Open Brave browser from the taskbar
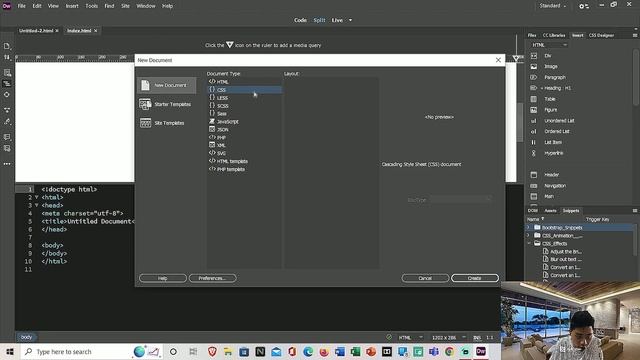 [212, 351]
